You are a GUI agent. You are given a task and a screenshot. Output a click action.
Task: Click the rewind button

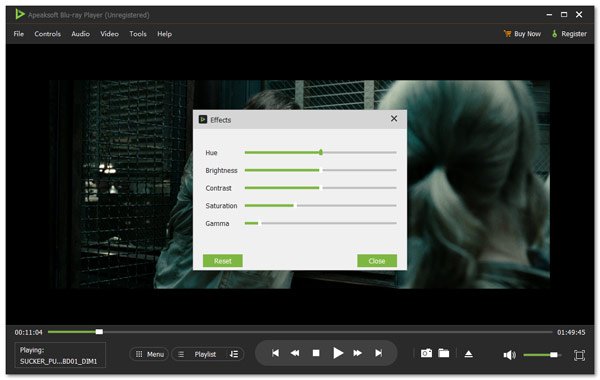tap(295, 353)
